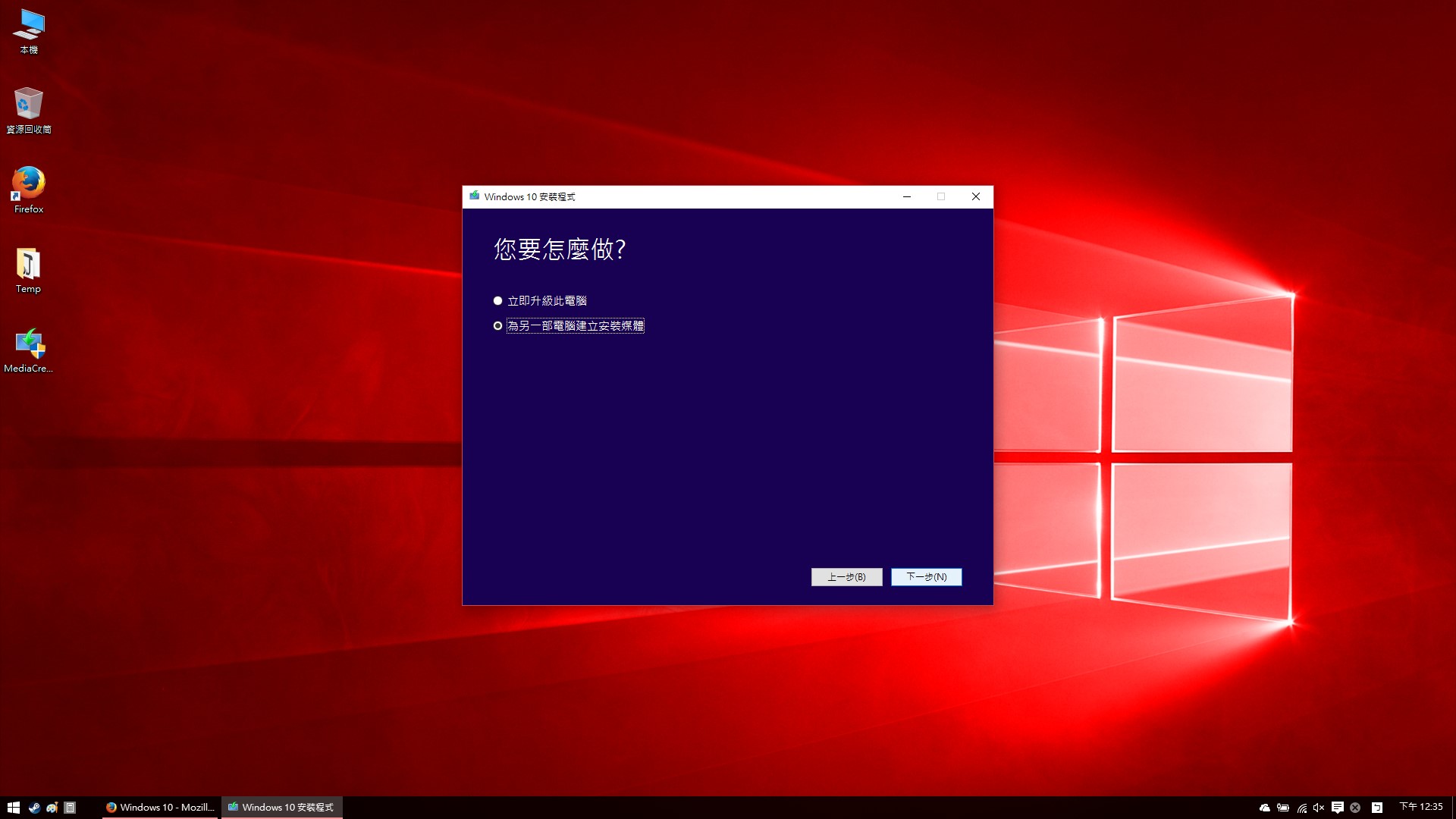
Task: Open the clock showing 下午 12:35
Action: pos(1420,807)
